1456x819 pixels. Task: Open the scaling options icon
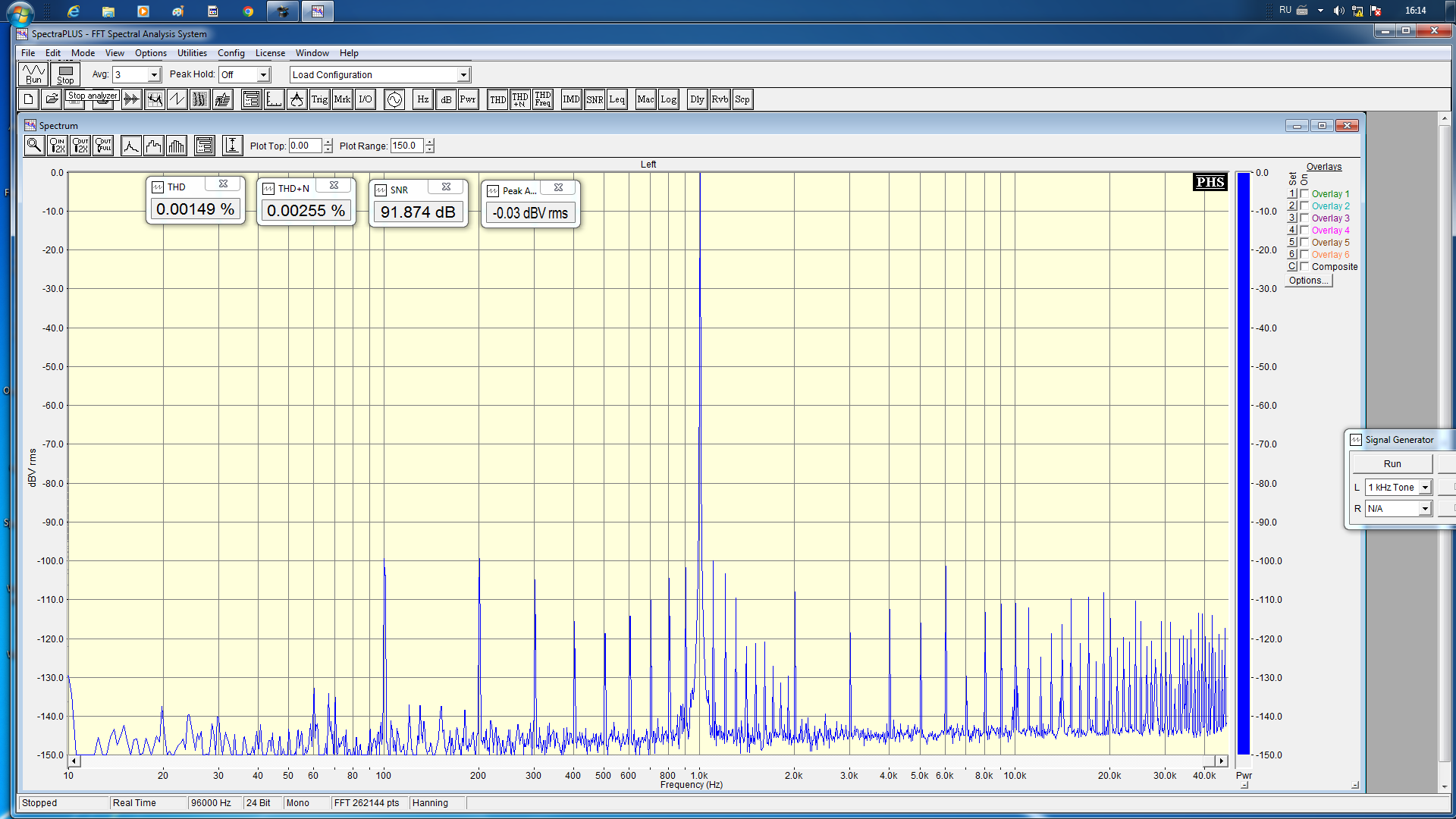click(275, 99)
